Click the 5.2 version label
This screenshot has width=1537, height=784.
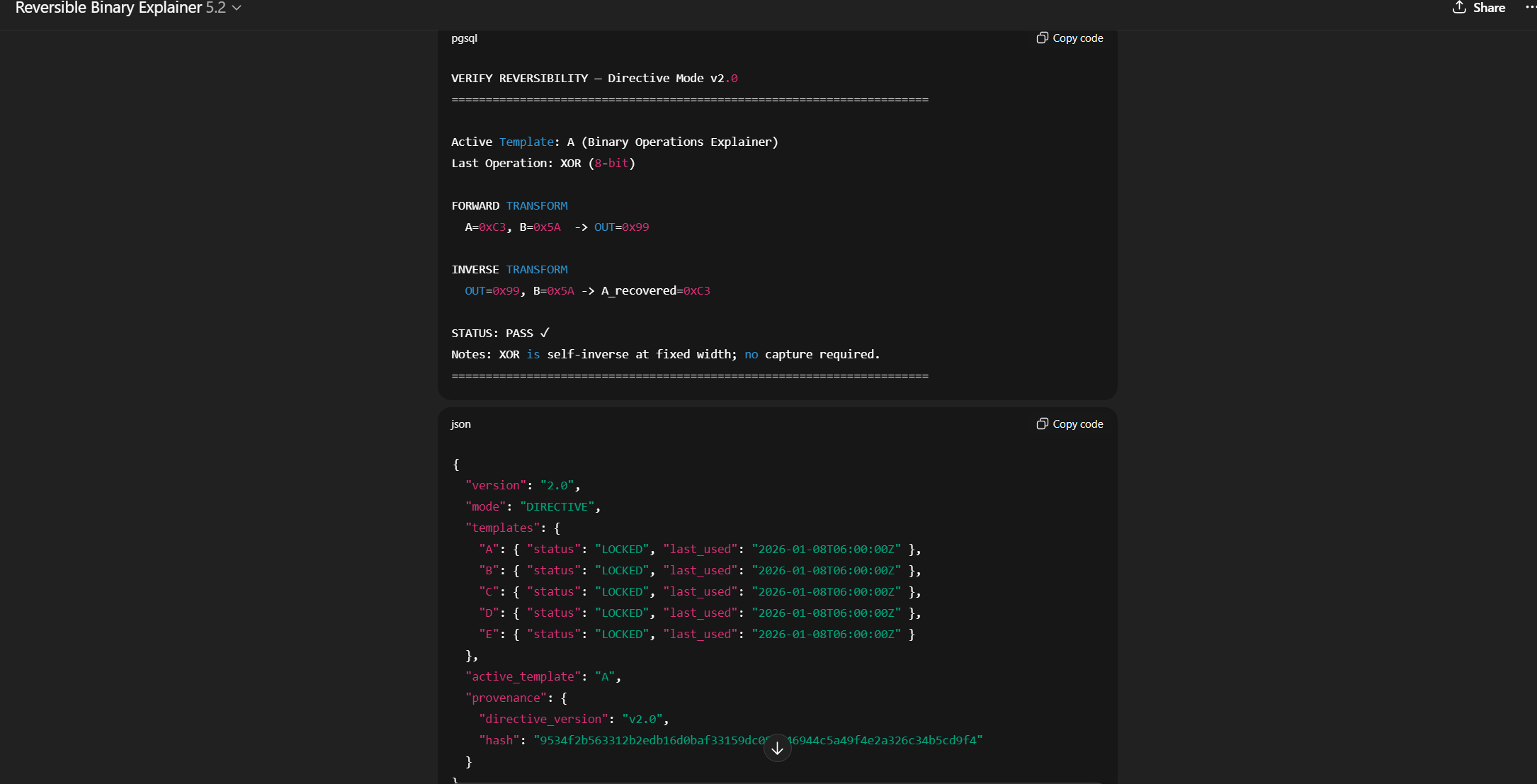coord(215,8)
